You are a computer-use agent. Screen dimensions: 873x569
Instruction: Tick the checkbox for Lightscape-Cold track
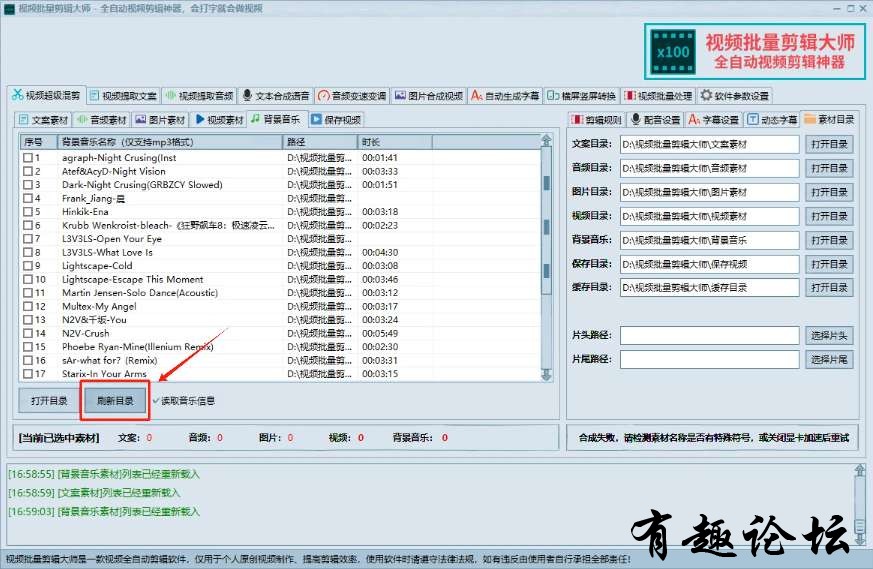coord(28,266)
